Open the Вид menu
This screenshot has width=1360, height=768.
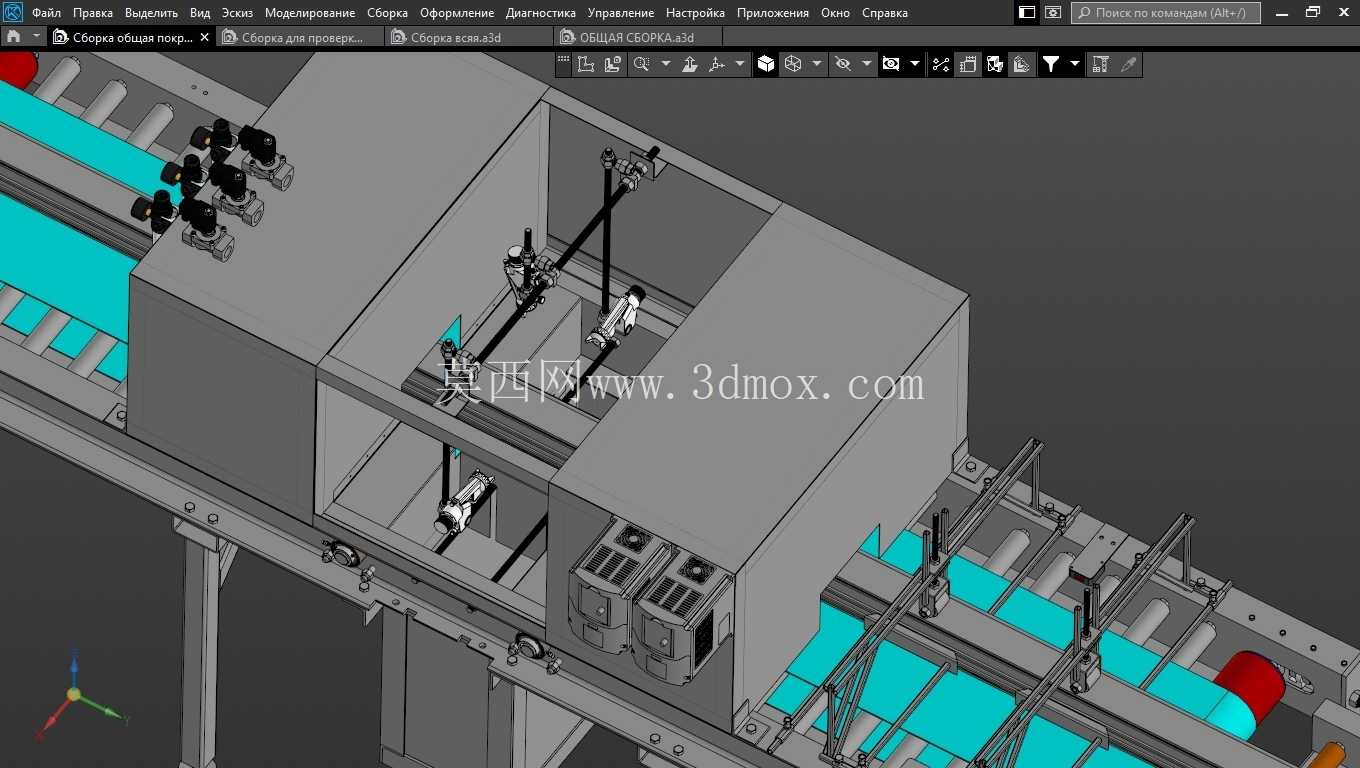tap(200, 13)
